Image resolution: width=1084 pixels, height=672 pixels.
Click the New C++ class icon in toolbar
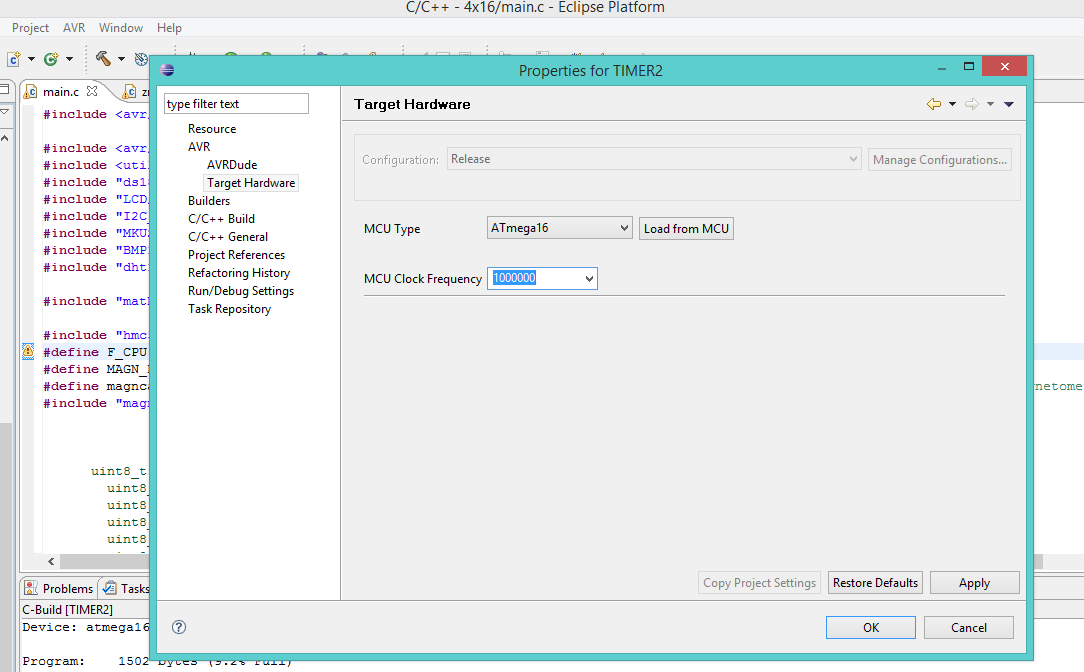pyautogui.click(x=51, y=59)
